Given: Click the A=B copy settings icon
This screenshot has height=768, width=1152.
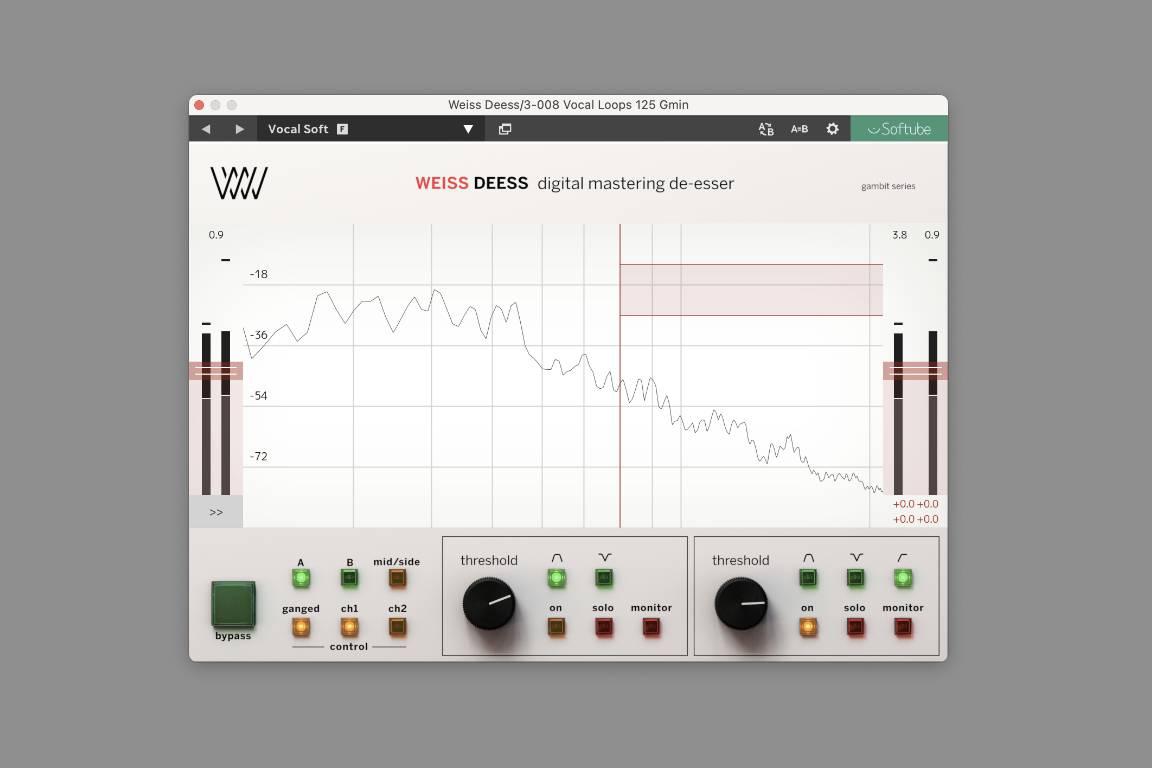Looking at the screenshot, I should [799, 129].
